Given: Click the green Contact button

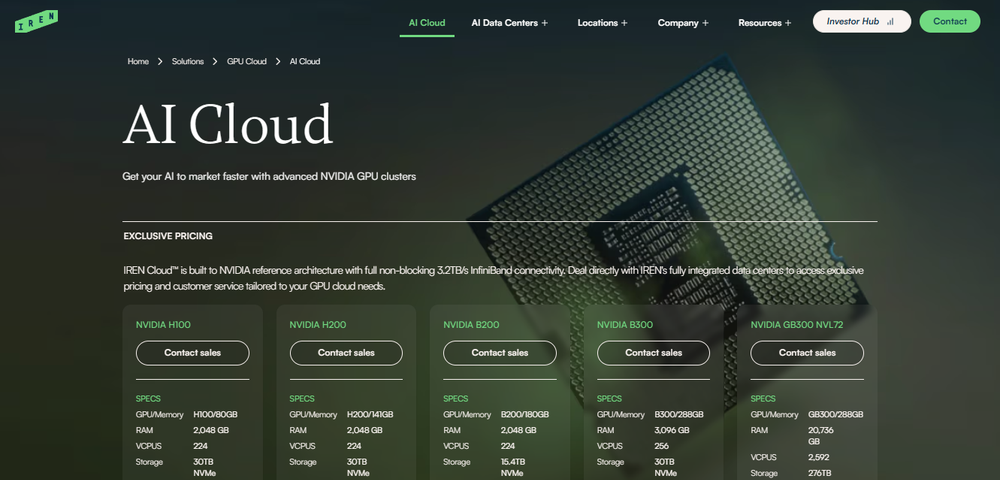Looking at the screenshot, I should 950,21.
